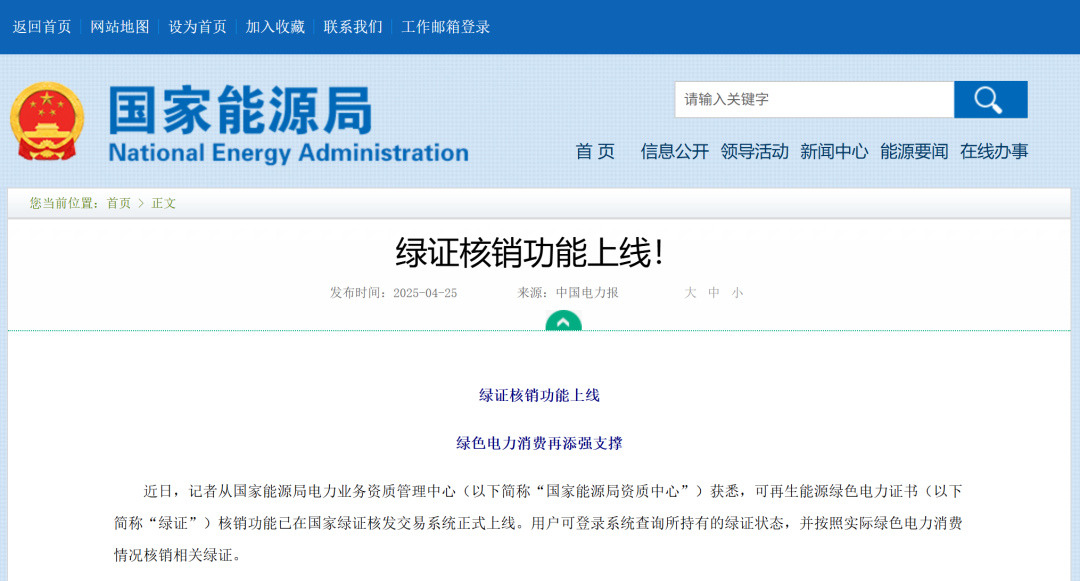This screenshot has height=581, width=1080.
Task: Click the search magnifier button
Action: coord(990,100)
